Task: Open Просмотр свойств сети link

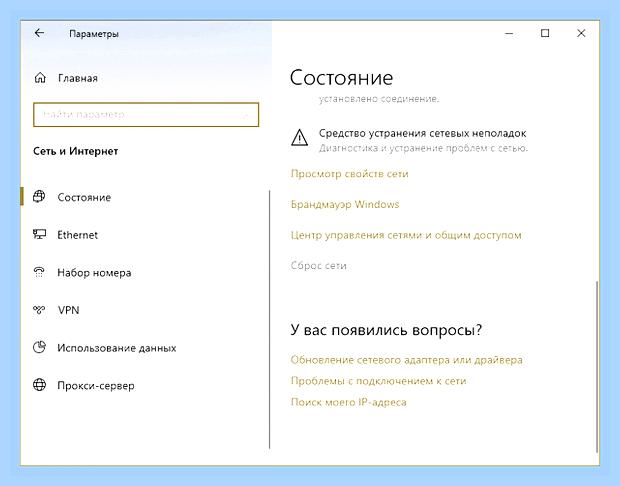Action: [x=350, y=174]
